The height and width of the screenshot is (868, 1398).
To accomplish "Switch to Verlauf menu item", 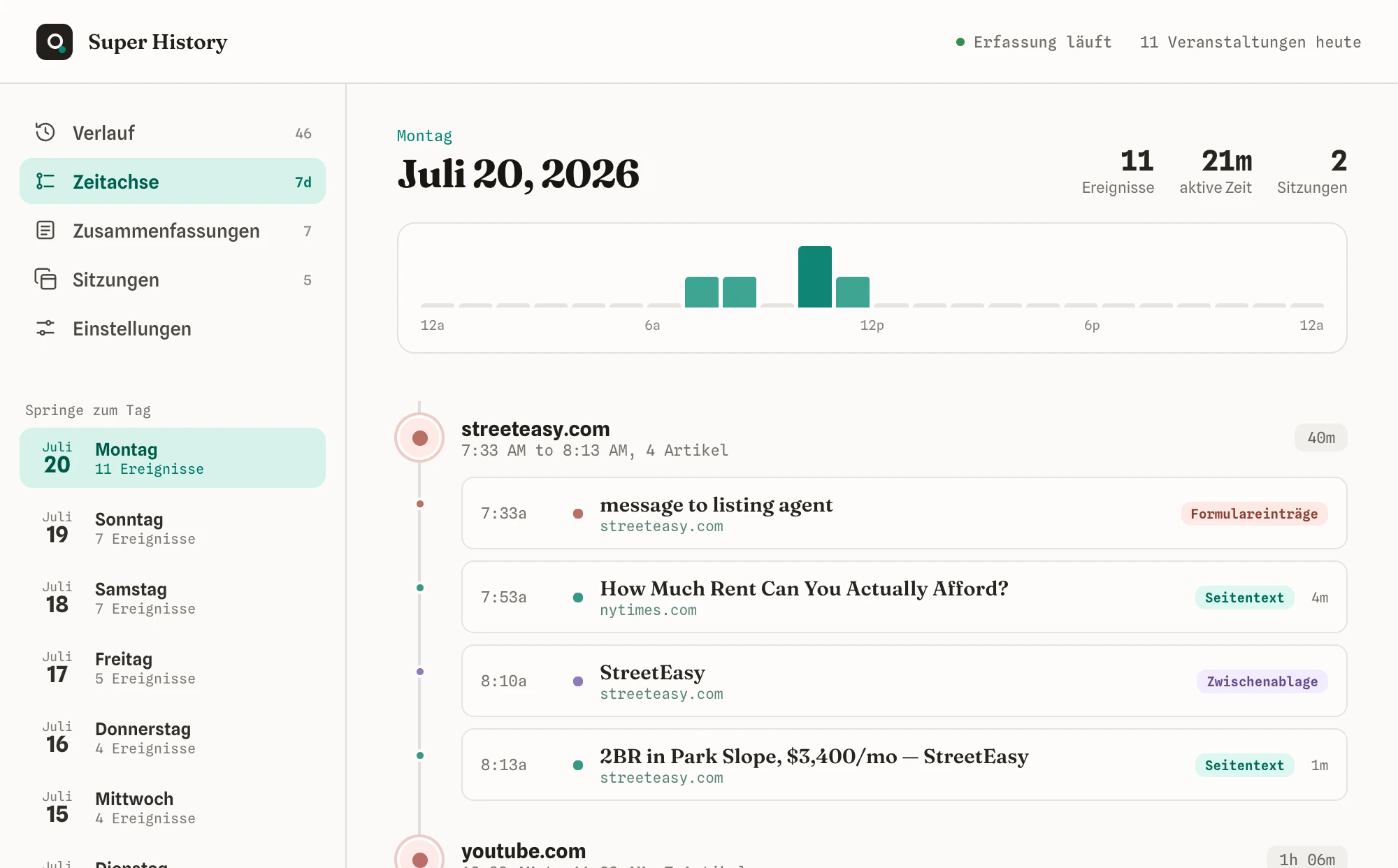I will point(173,132).
